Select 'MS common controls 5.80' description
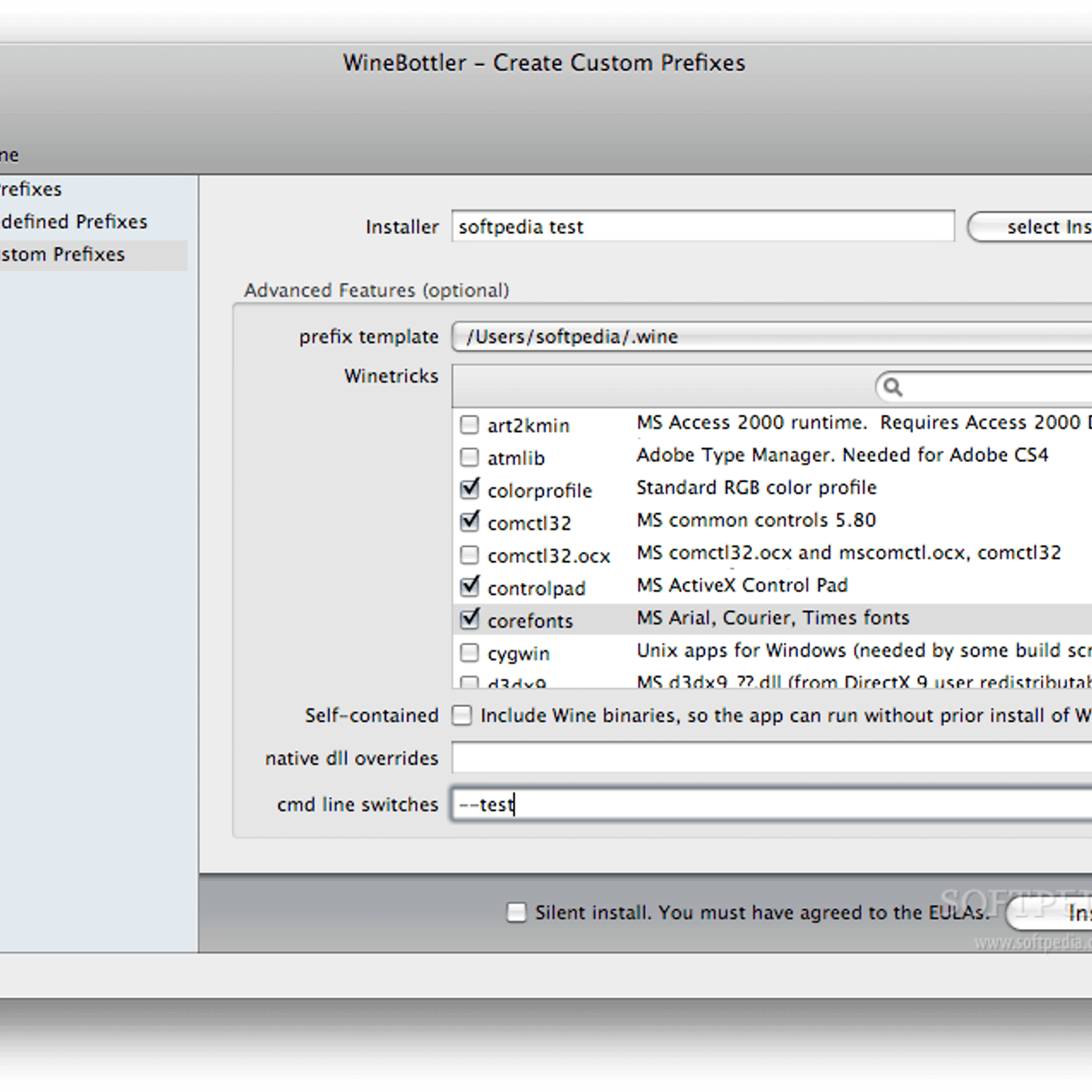The height and width of the screenshot is (1092, 1092). (x=756, y=520)
